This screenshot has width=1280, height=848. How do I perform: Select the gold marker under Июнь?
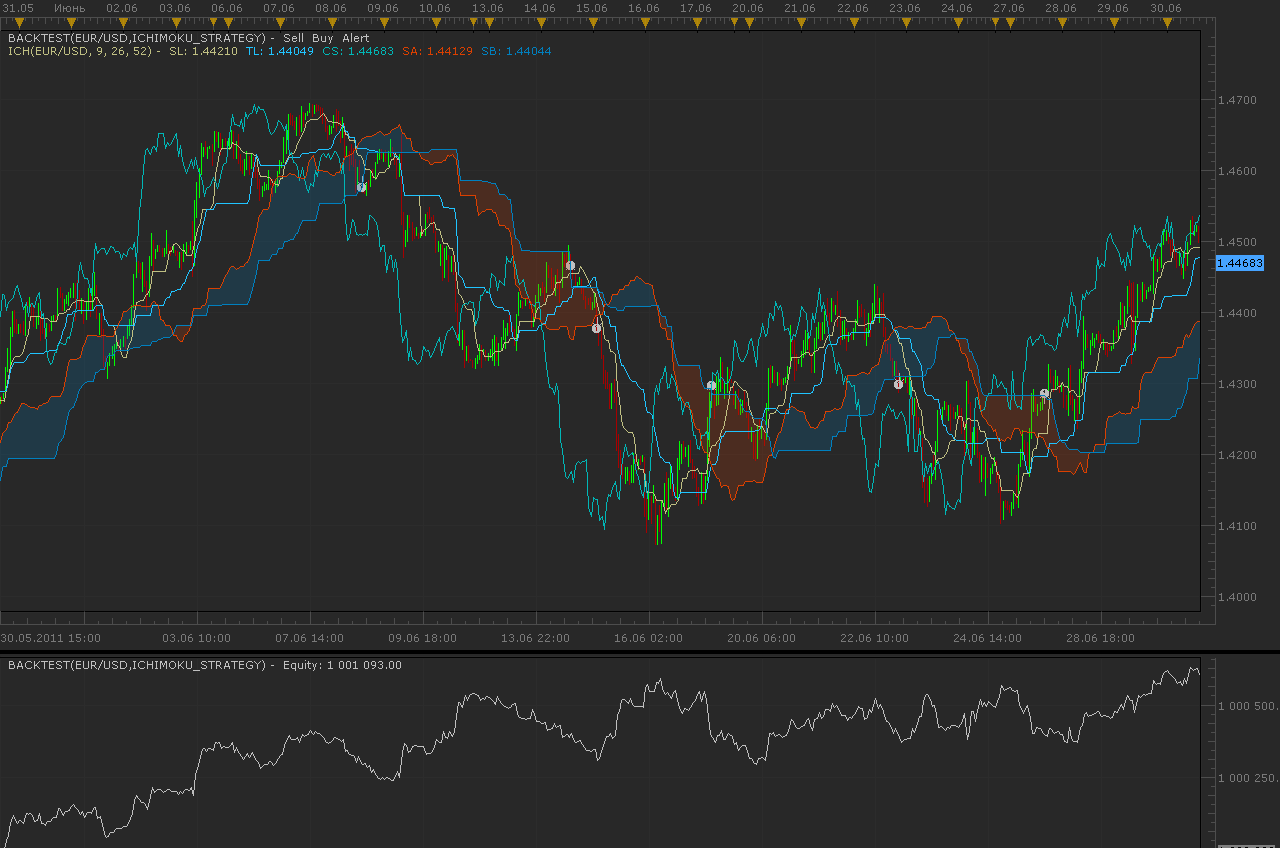click(70, 21)
